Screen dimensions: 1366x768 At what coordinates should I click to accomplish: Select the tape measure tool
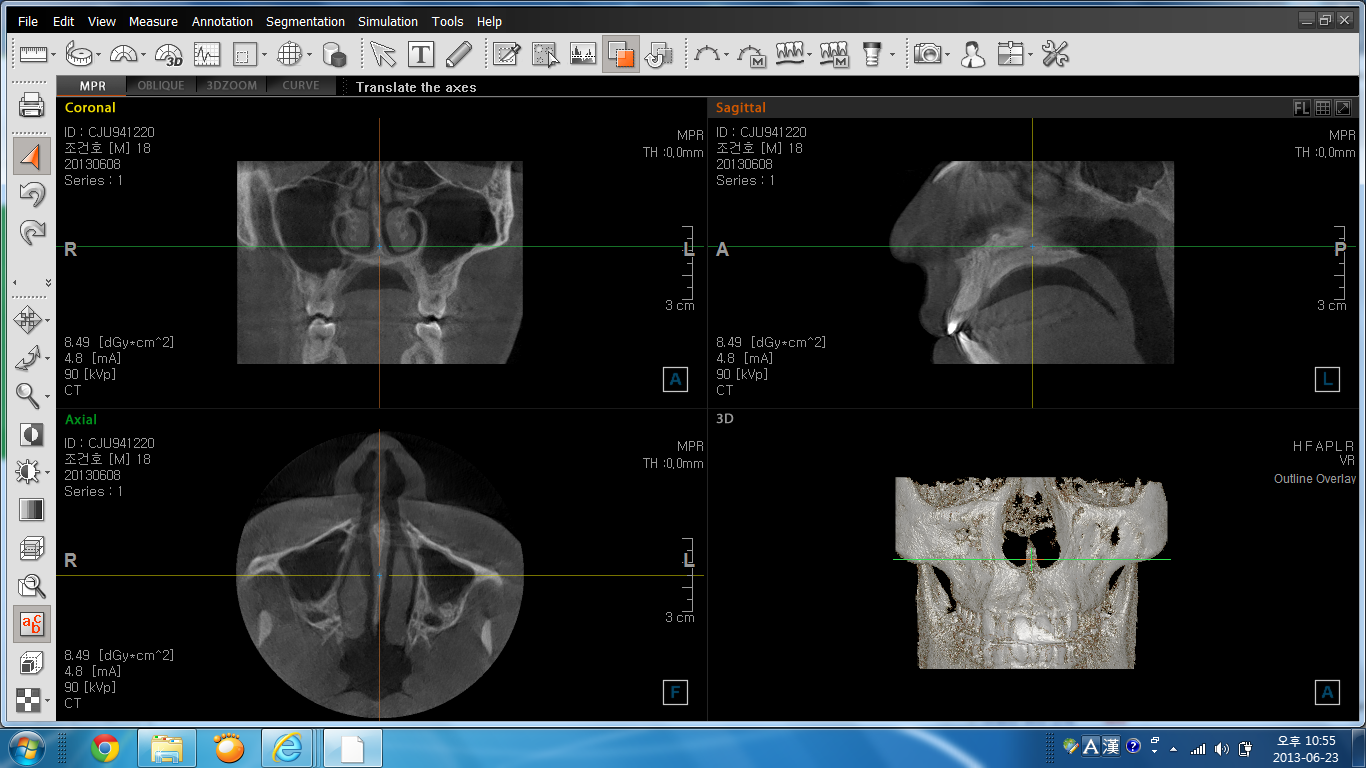coord(79,54)
